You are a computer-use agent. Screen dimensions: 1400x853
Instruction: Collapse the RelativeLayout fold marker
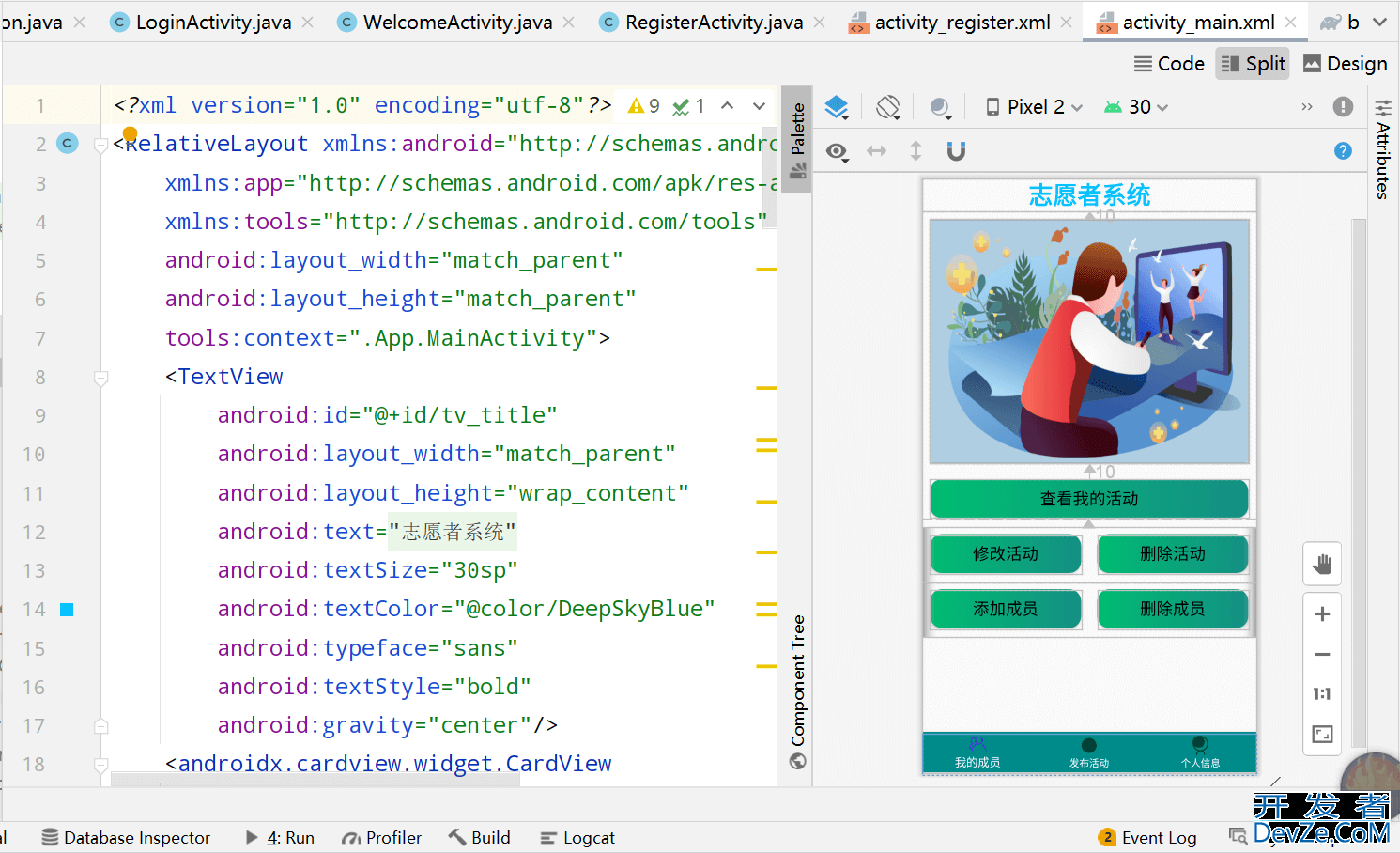pyautogui.click(x=101, y=145)
